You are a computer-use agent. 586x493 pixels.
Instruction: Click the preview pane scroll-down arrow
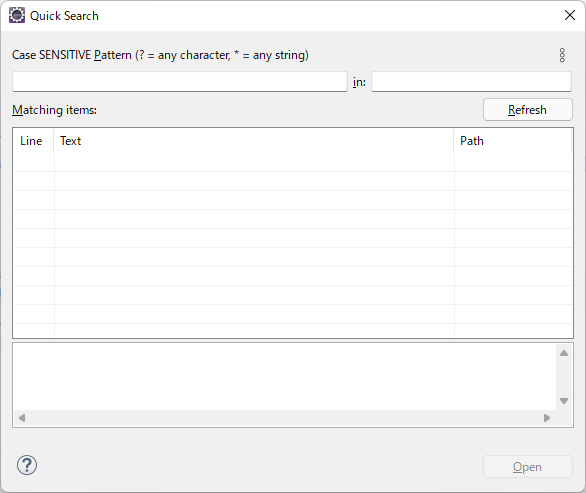[x=564, y=401]
